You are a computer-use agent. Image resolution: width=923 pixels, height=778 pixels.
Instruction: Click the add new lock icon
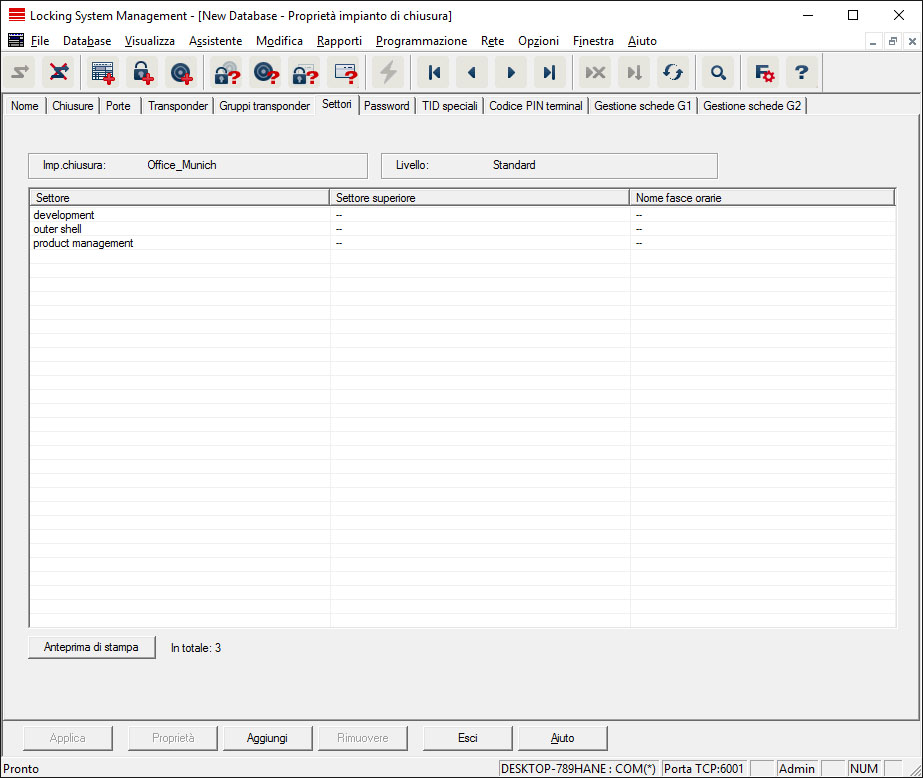point(142,73)
